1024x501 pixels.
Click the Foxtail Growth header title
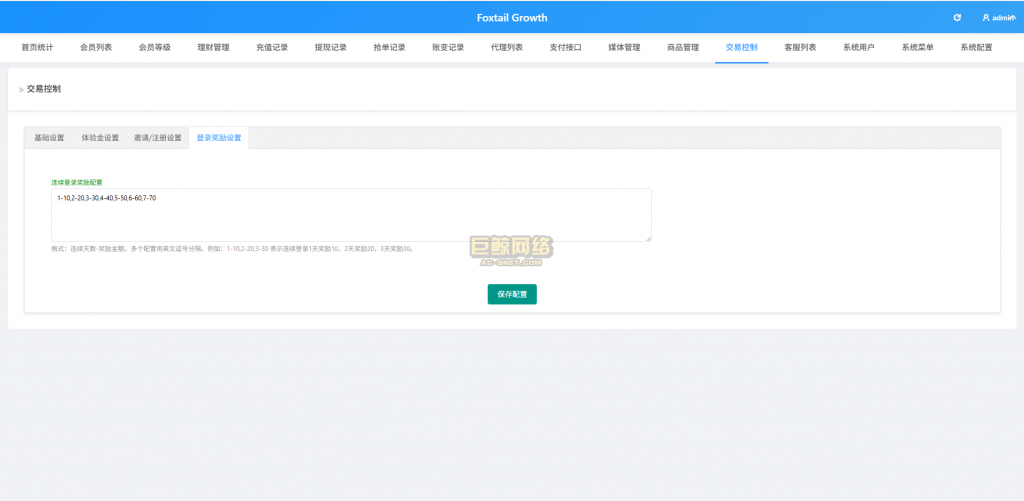click(x=512, y=18)
